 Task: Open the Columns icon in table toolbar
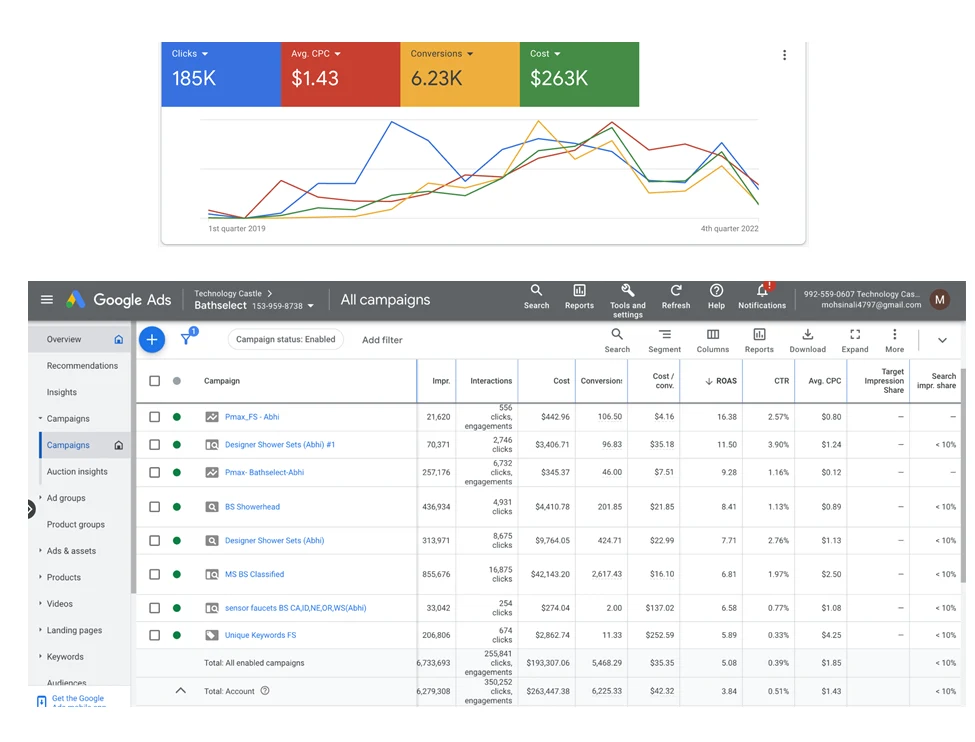[713, 335]
